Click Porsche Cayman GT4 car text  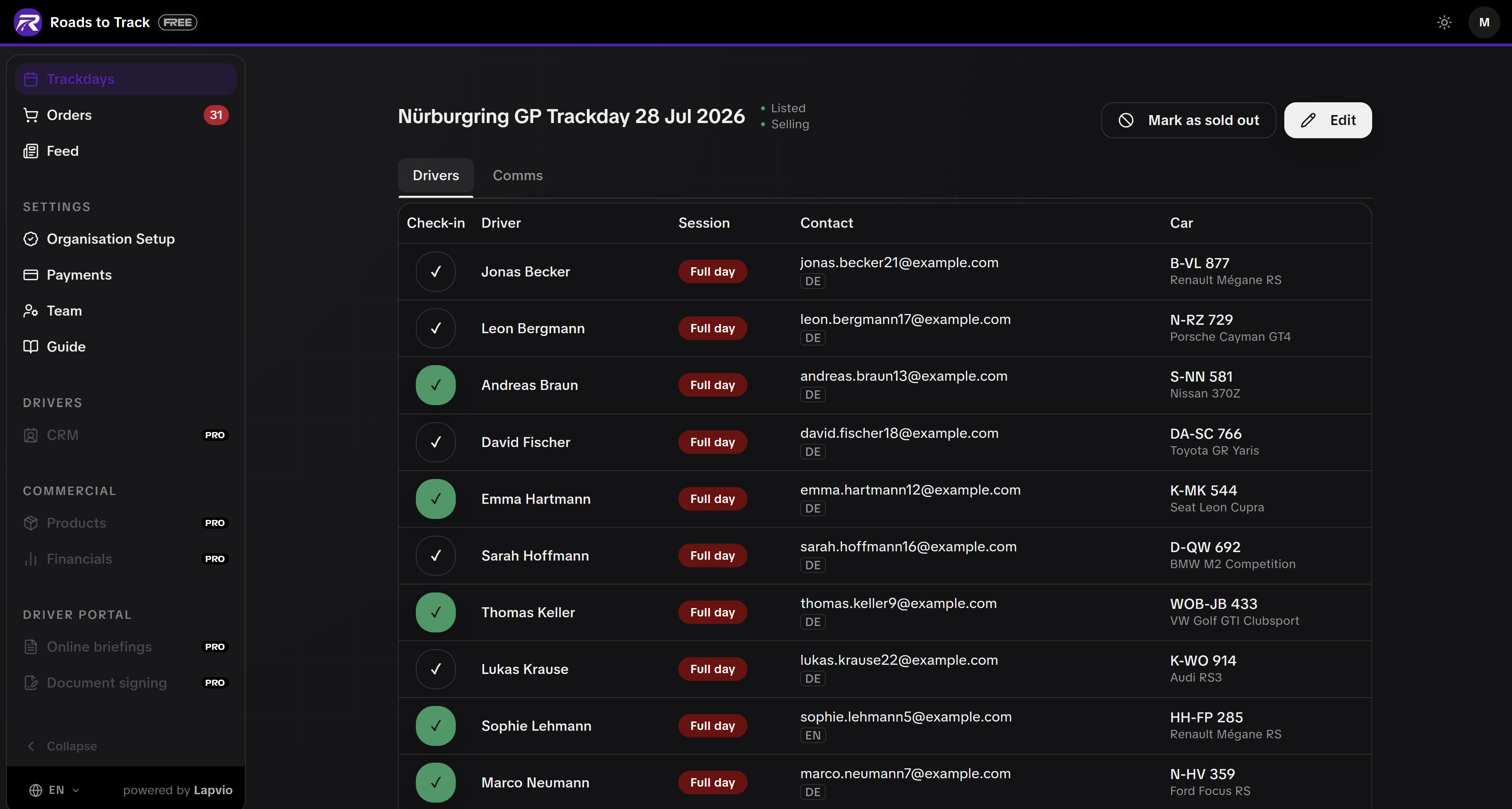click(x=1230, y=337)
